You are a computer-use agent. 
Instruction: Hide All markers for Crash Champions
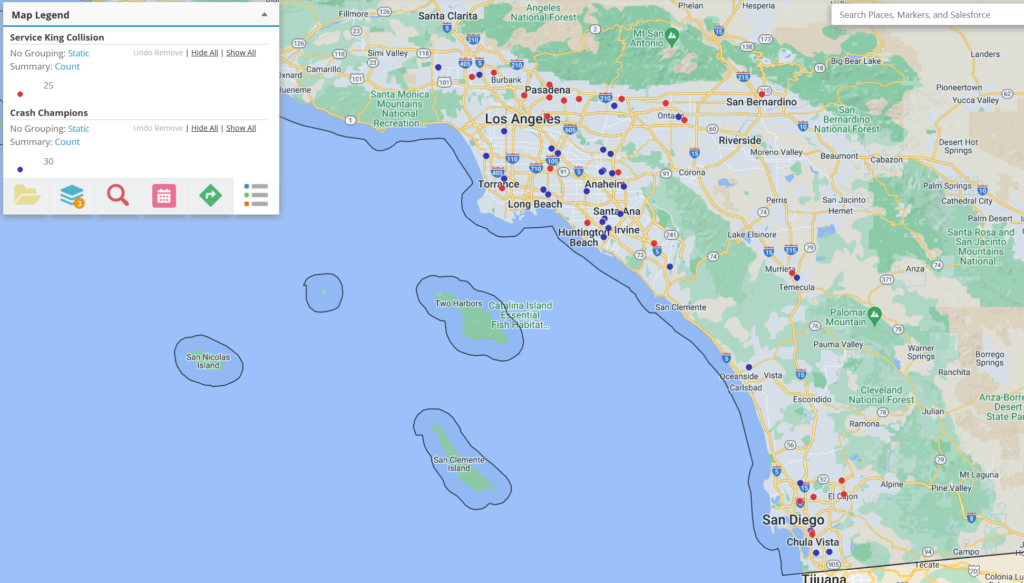204,128
